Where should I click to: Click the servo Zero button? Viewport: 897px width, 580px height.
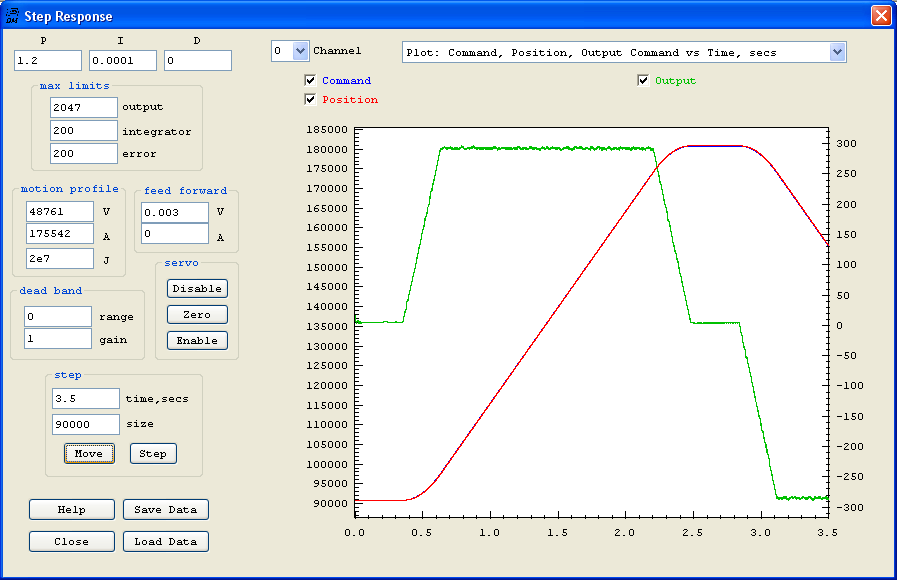(197, 315)
